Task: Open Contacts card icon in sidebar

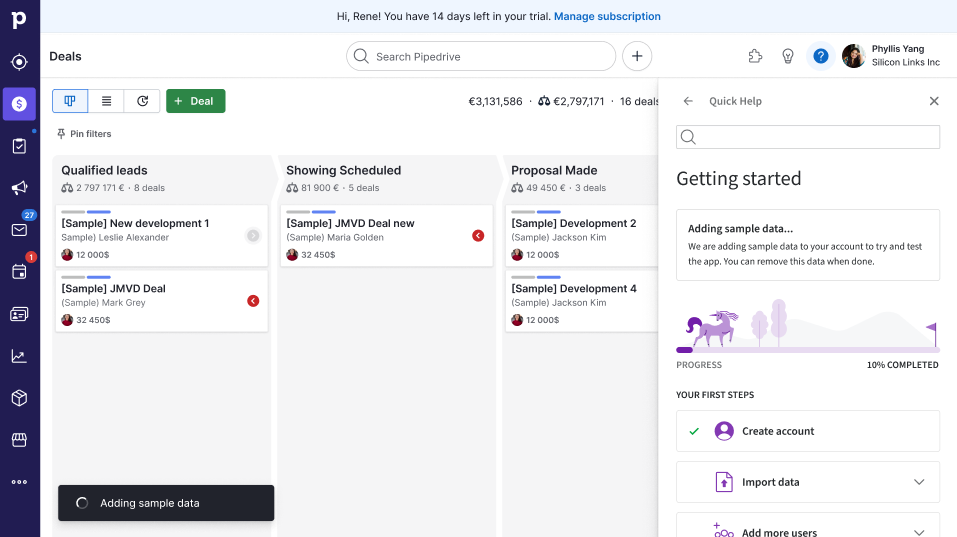Action: (x=19, y=314)
